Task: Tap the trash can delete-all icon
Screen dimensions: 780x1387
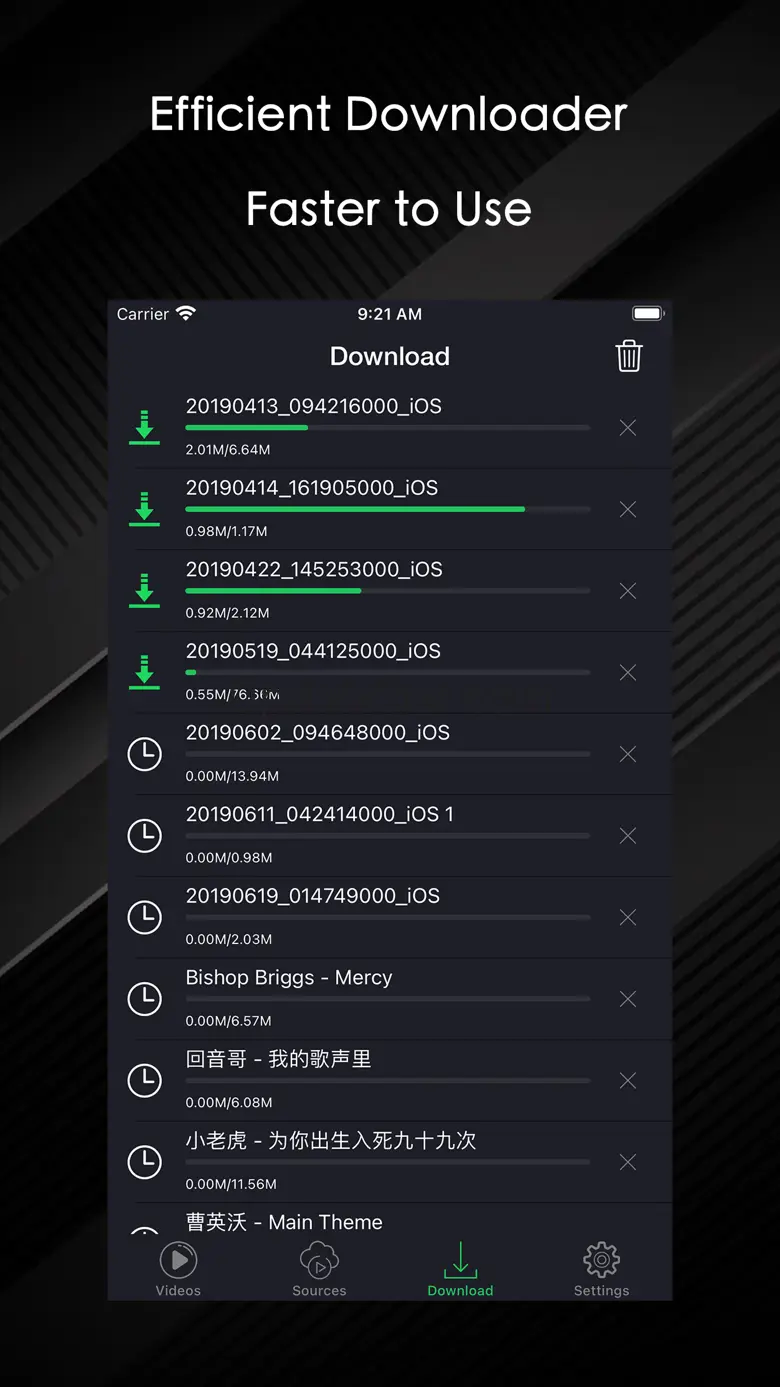Action: click(x=628, y=356)
